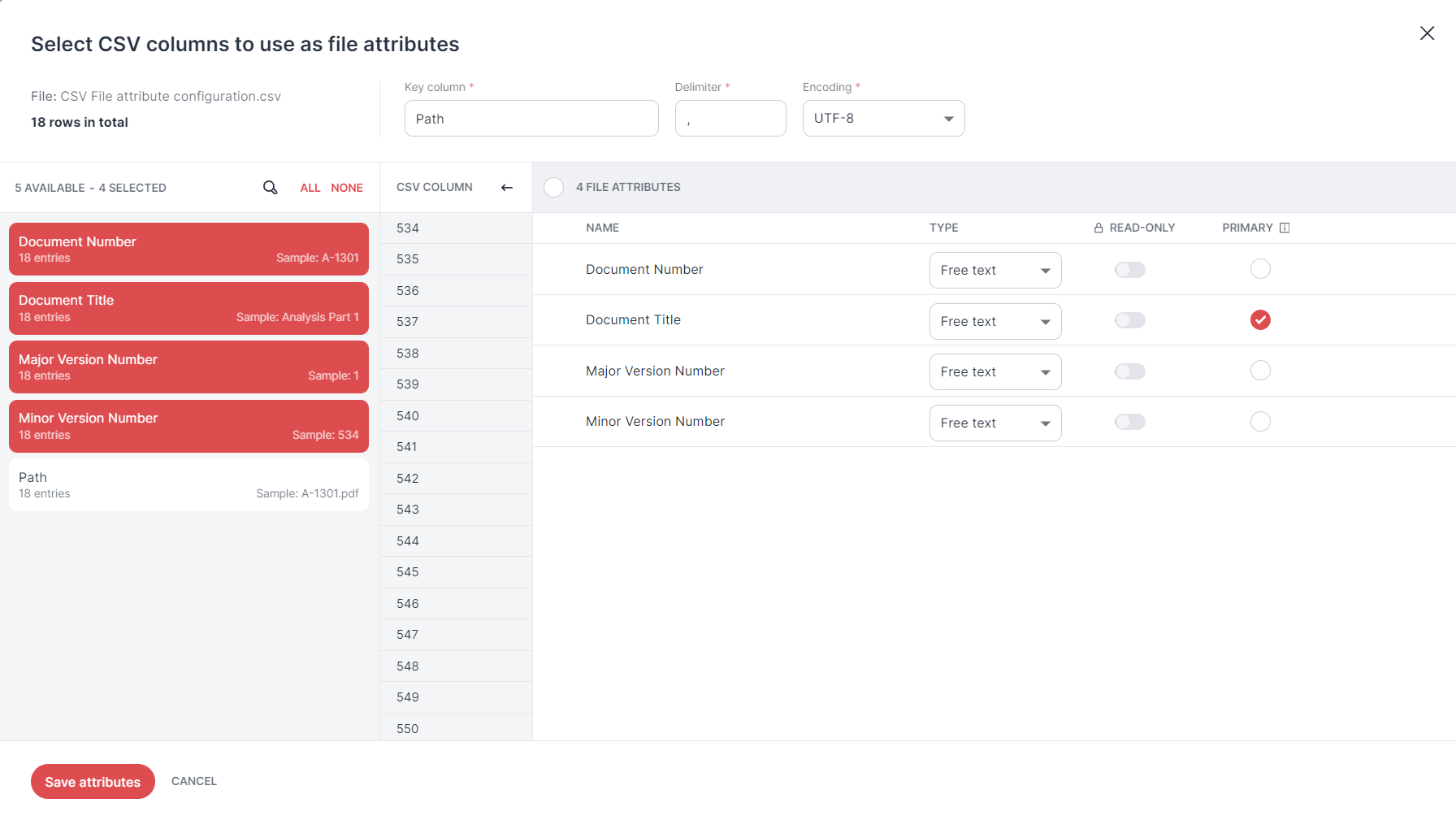
Task: Open the search for available columns
Action: click(x=271, y=188)
